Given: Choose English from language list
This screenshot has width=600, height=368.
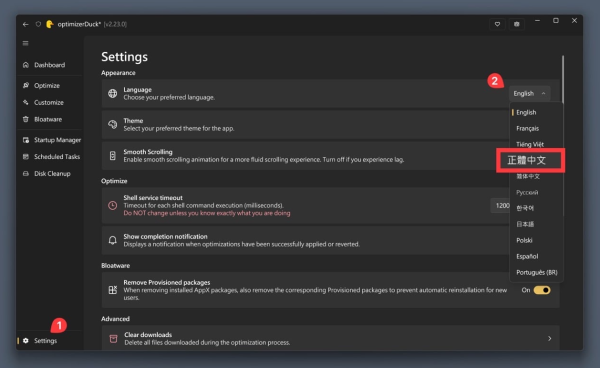Looking at the screenshot, I should point(536,112).
